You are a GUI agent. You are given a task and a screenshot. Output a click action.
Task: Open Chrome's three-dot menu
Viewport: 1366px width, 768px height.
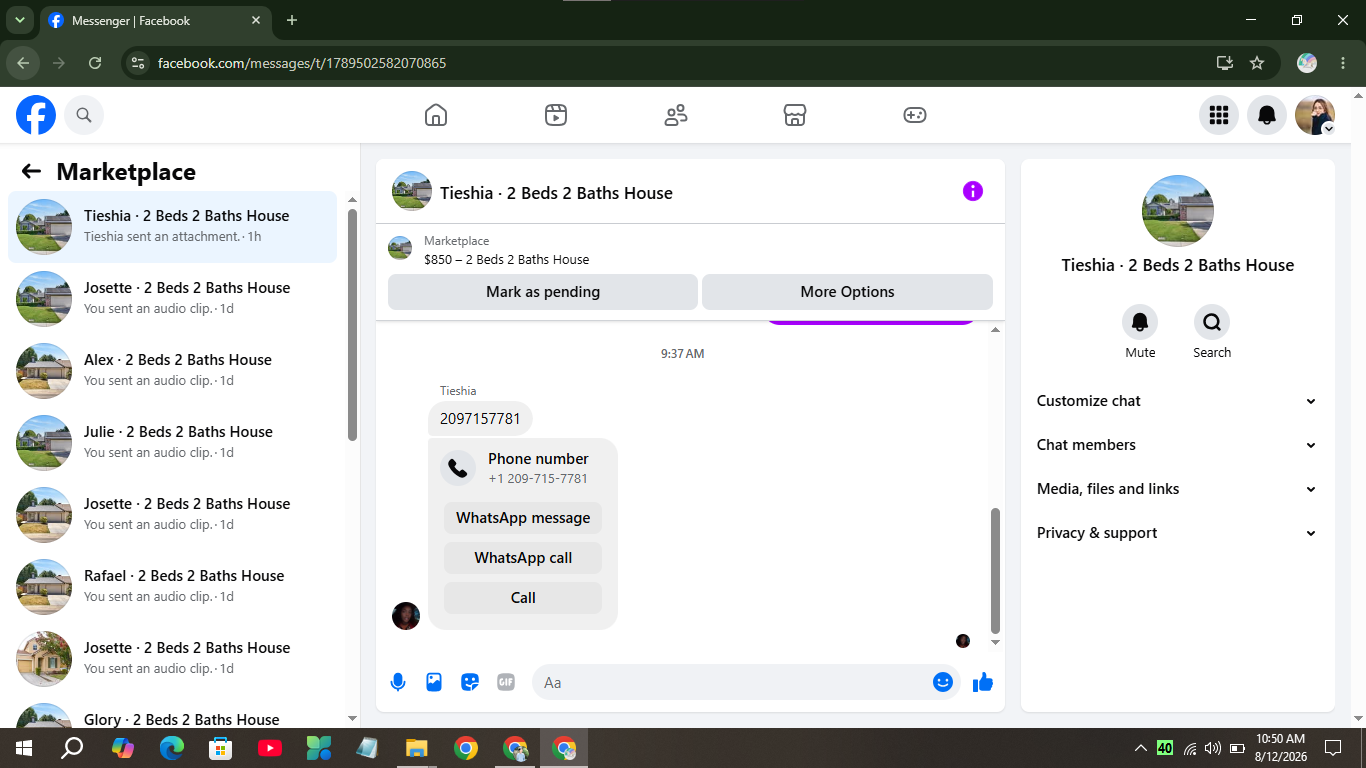pyautogui.click(x=1343, y=63)
